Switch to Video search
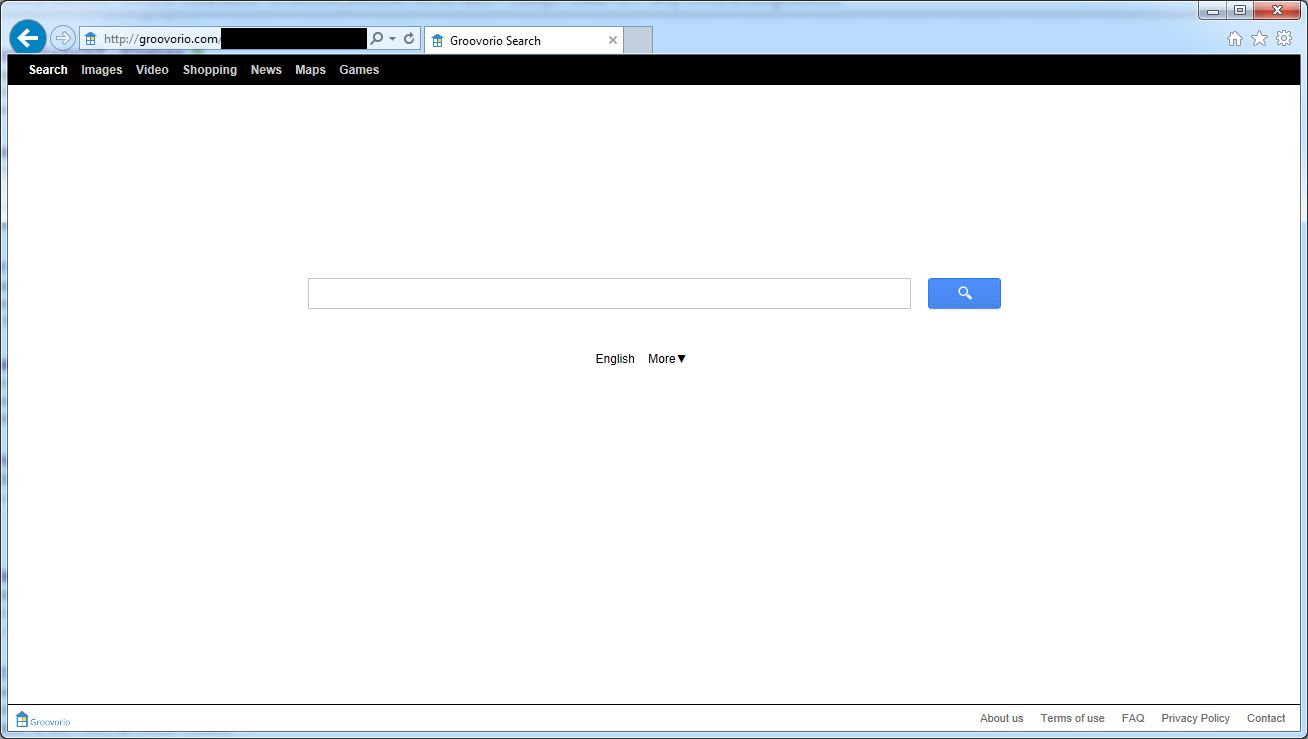1308x739 pixels. [152, 70]
